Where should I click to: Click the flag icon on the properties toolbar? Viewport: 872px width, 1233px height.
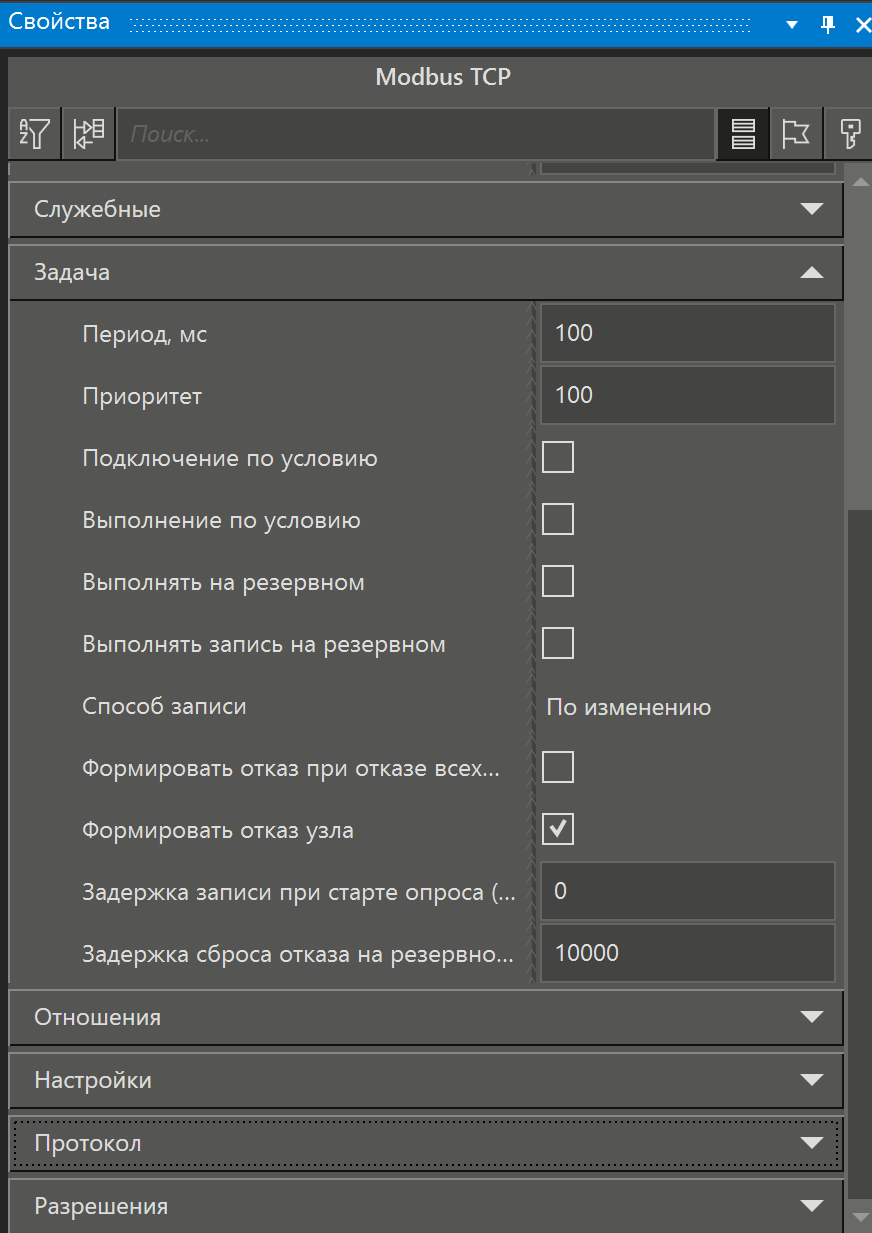(796, 133)
